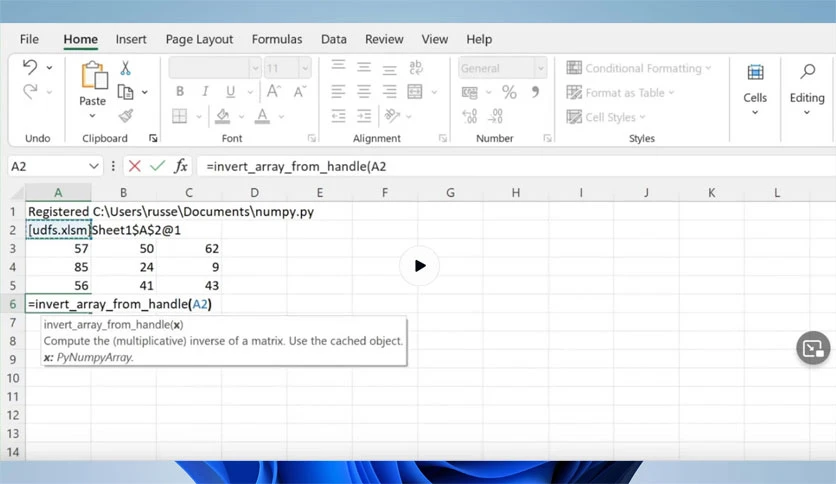
Task: Expand the Name Box dropdown arrow
Action: pyautogui.click(x=94, y=166)
